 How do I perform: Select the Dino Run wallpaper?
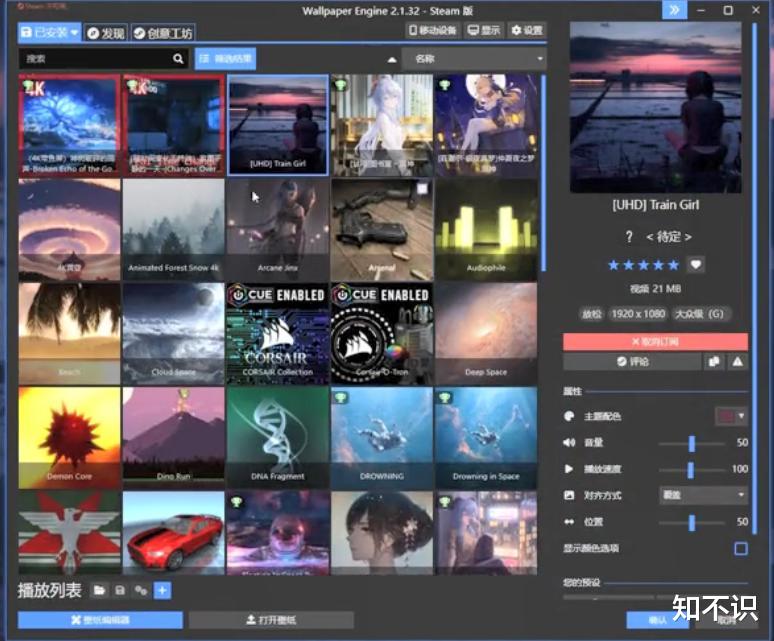(173, 438)
